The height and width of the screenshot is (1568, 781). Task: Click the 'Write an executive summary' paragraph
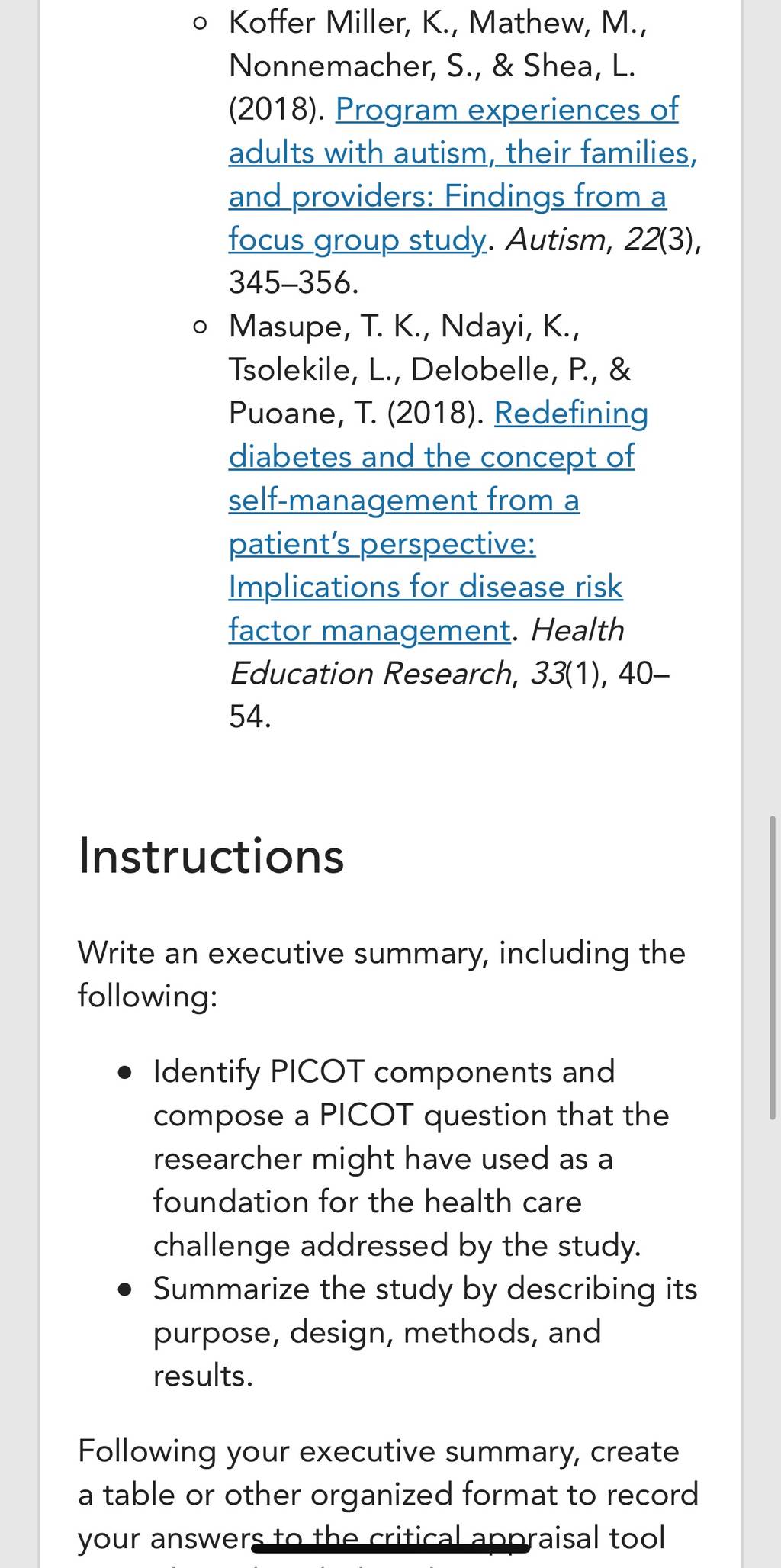[x=381, y=974]
